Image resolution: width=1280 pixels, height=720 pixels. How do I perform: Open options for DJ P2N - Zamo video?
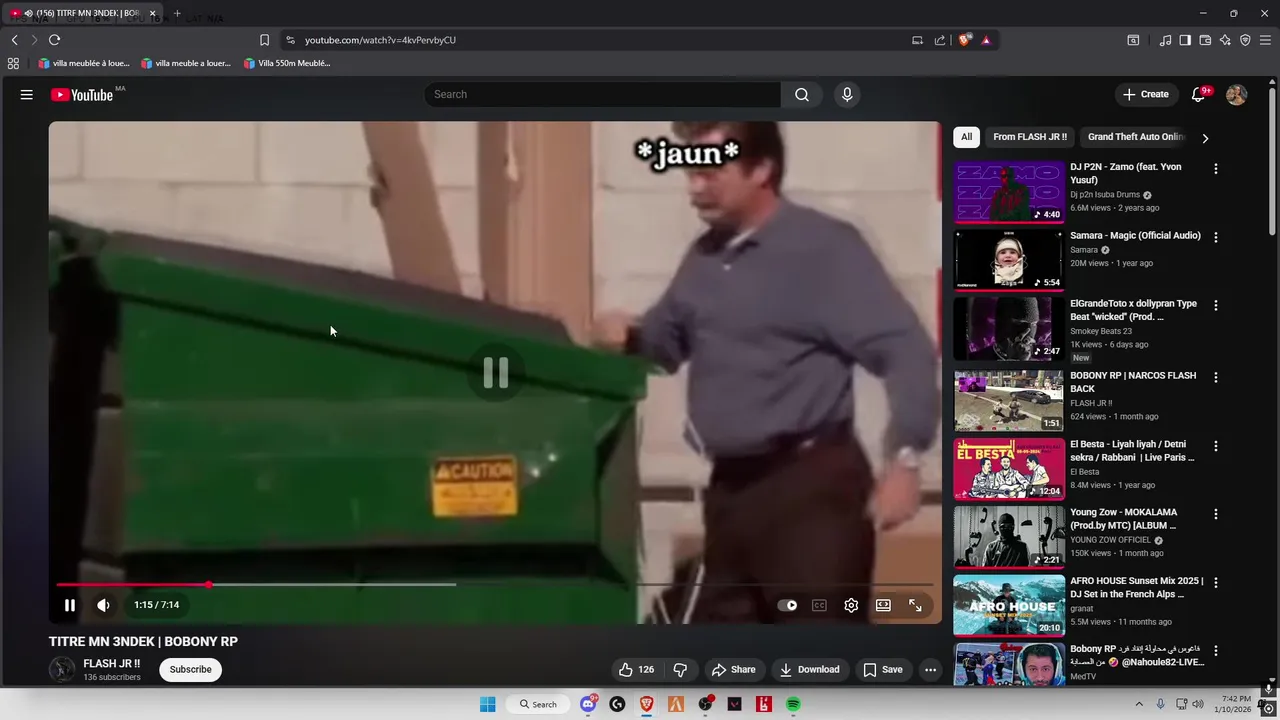[x=1216, y=169]
